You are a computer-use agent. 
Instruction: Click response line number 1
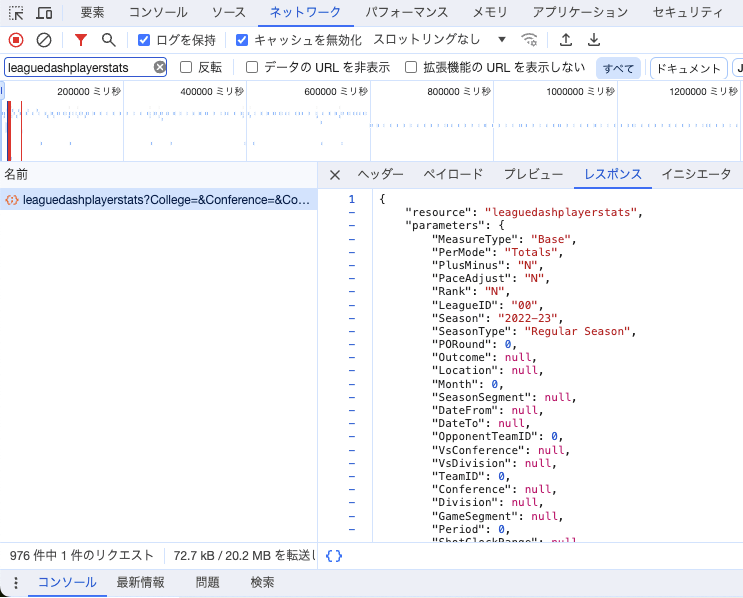[x=352, y=199]
